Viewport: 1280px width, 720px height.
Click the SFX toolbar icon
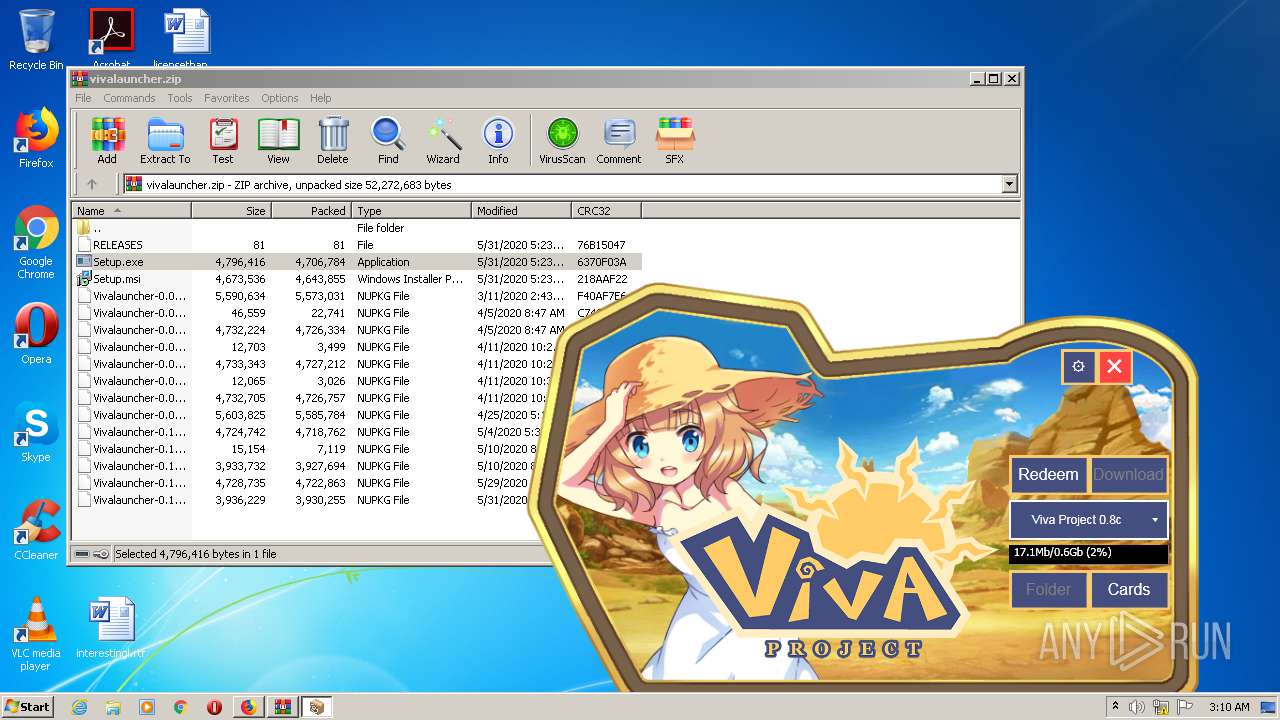click(675, 140)
